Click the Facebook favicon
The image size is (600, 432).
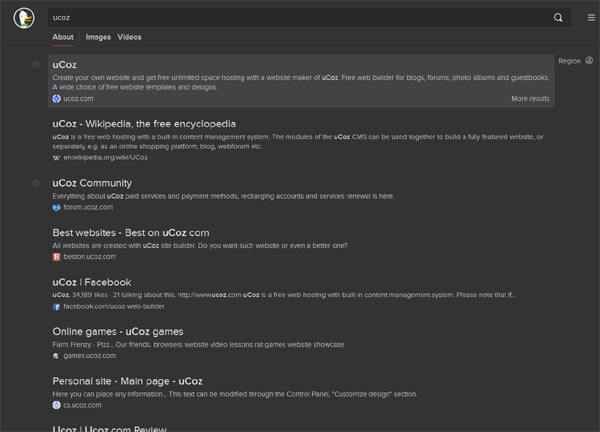pyautogui.click(x=56, y=306)
